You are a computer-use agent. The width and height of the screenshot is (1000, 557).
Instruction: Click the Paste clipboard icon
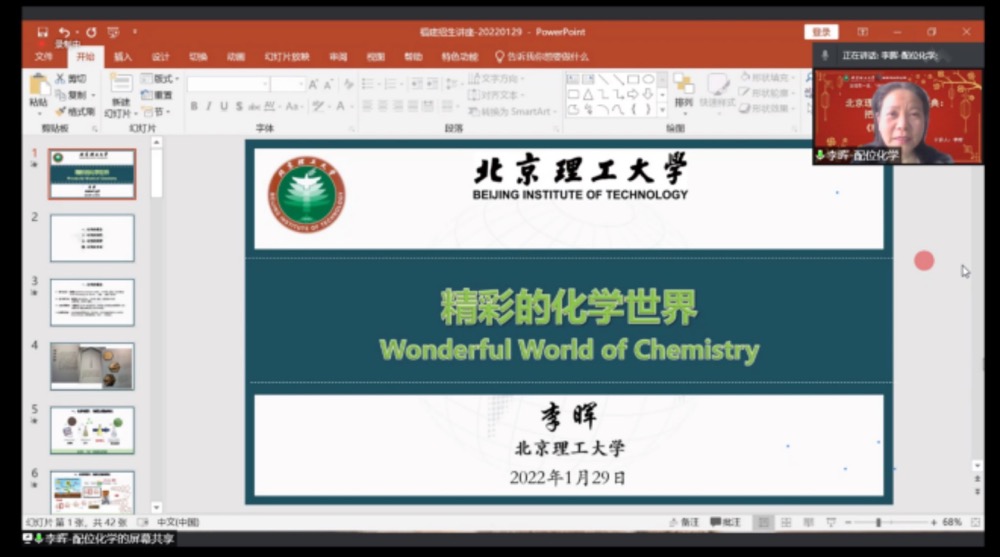point(39,85)
